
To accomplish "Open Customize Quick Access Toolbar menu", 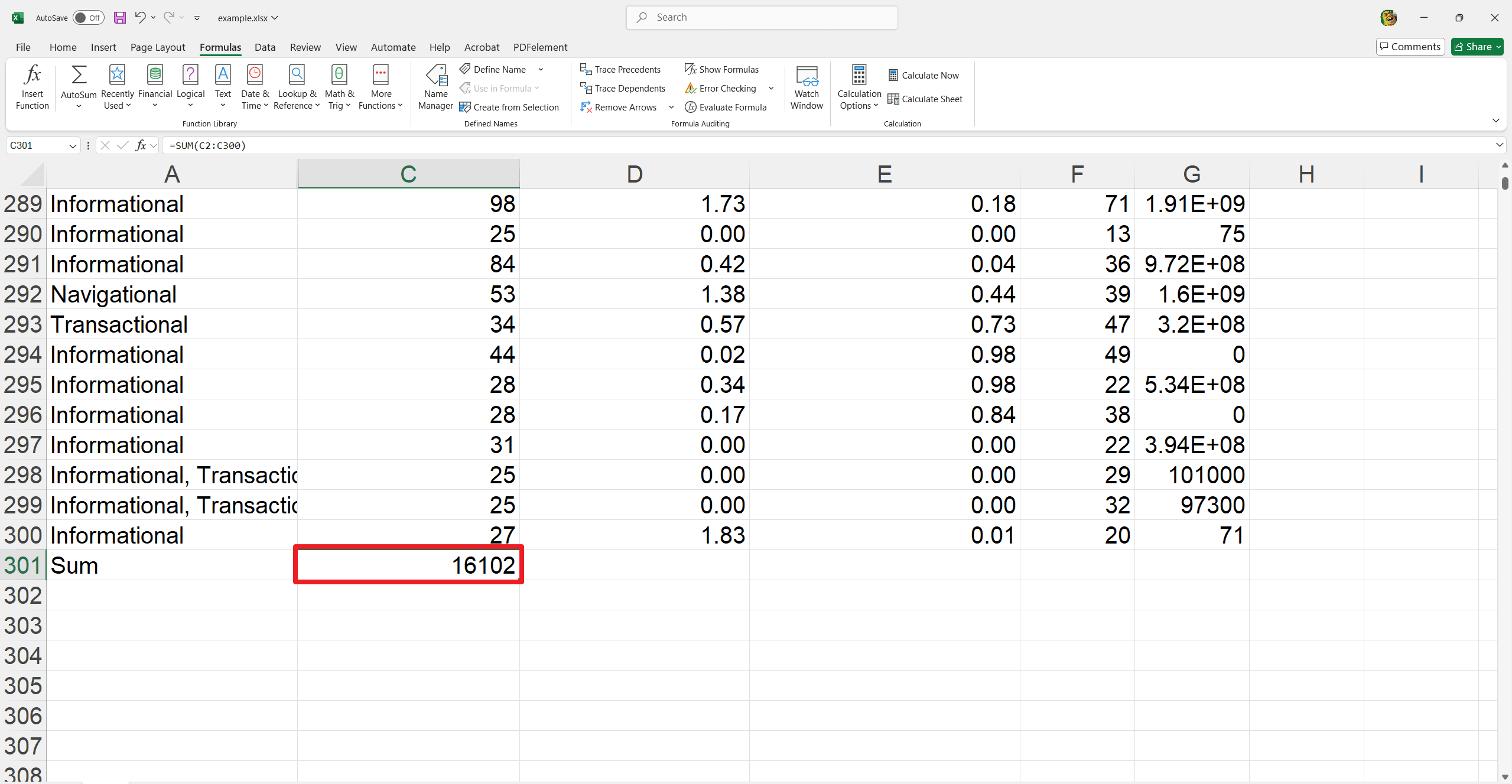I will pos(197,18).
